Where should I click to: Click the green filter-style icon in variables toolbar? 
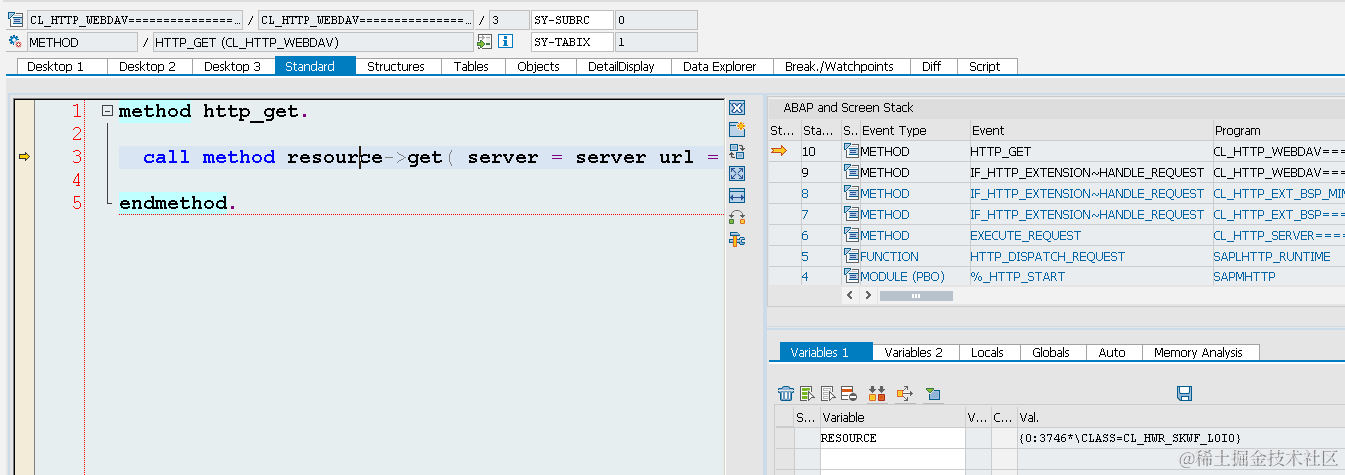933,394
